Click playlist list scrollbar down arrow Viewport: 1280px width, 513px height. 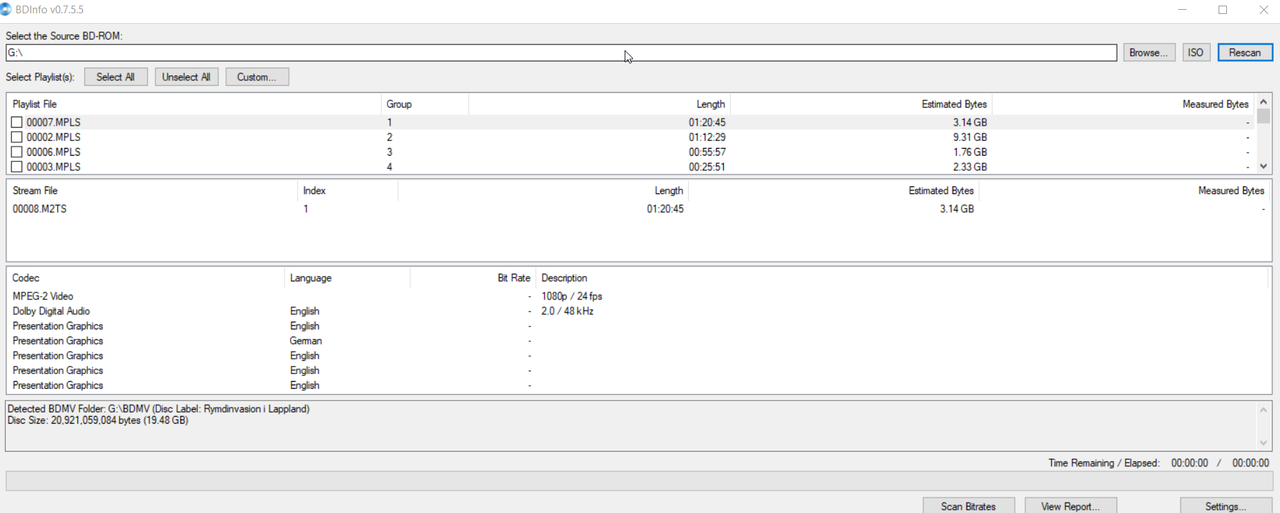pyautogui.click(x=1263, y=166)
